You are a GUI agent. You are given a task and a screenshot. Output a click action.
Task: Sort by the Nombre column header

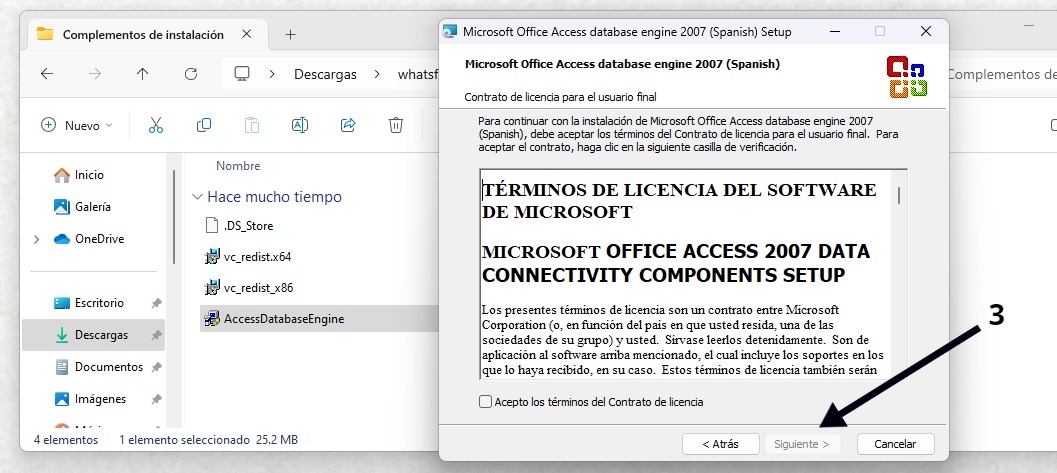tap(238, 166)
